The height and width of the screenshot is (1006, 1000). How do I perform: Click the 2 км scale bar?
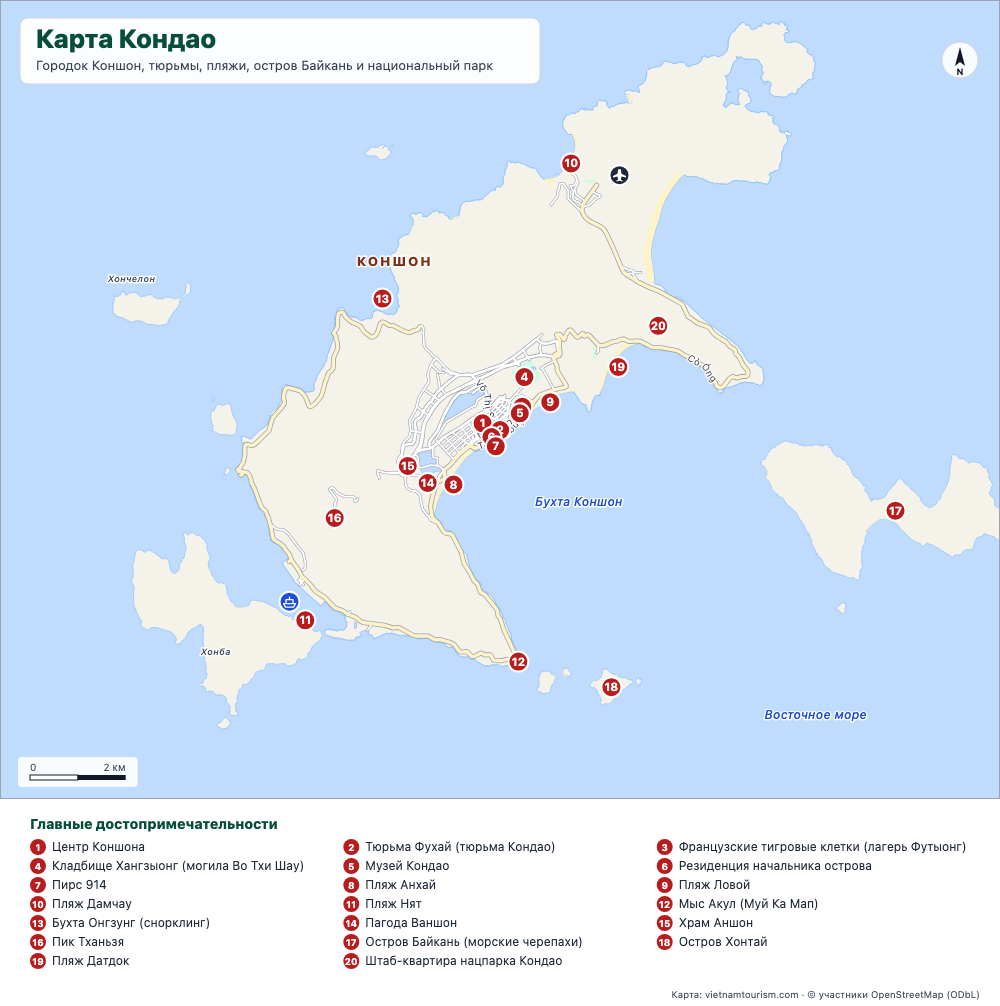pos(78,772)
